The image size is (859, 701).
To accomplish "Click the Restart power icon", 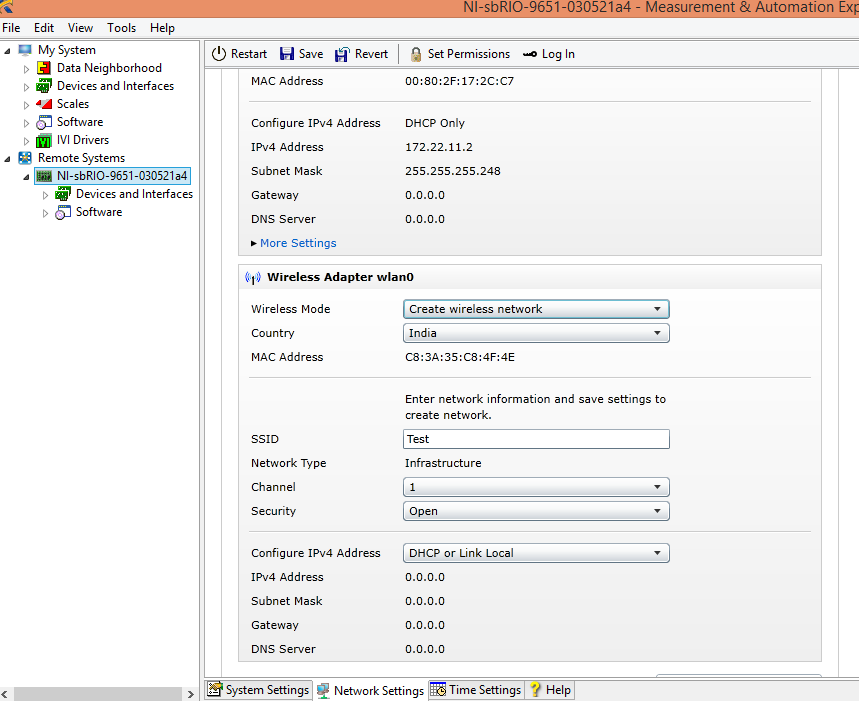I will (x=219, y=54).
